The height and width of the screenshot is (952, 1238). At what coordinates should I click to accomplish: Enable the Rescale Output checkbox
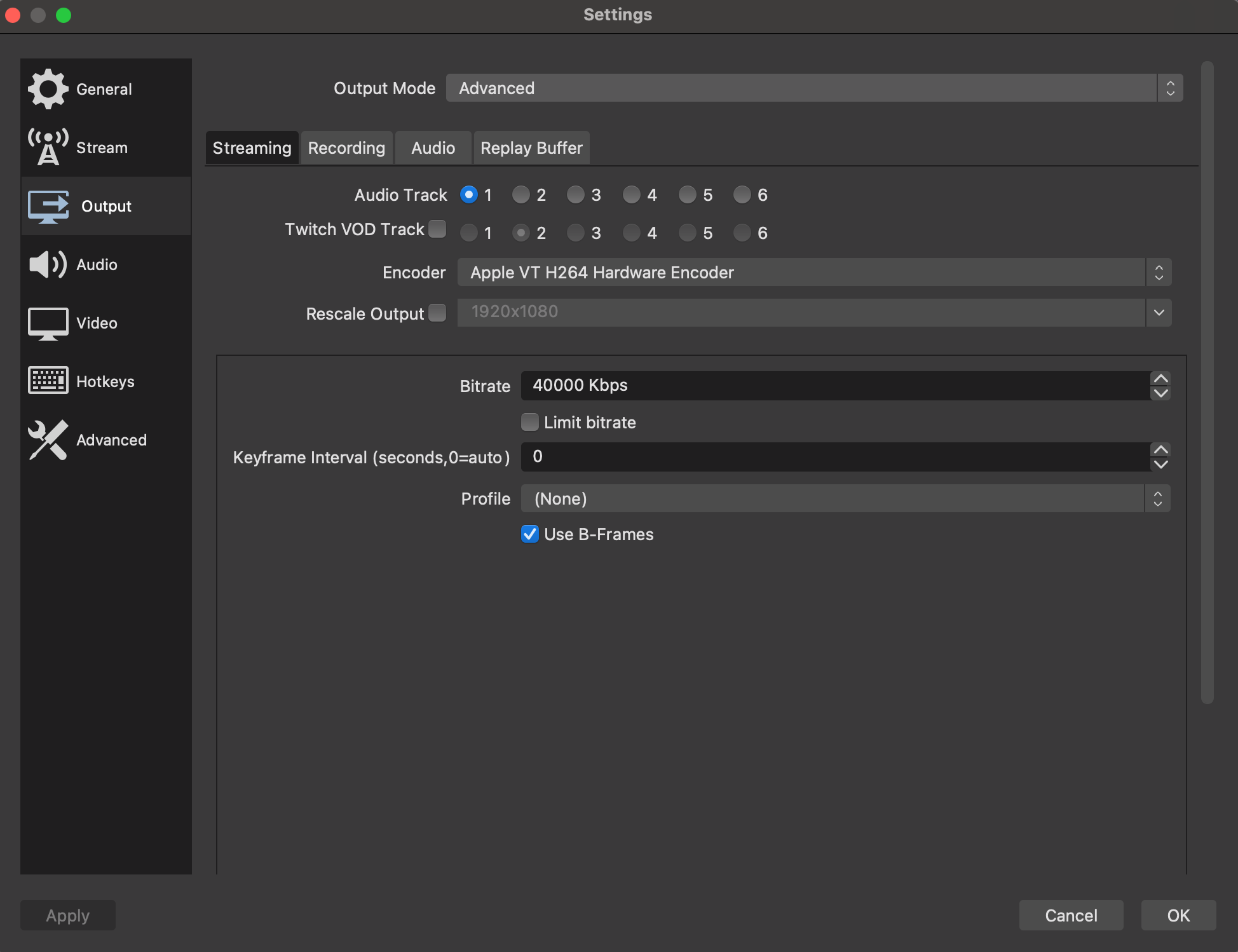[x=437, y=313]
